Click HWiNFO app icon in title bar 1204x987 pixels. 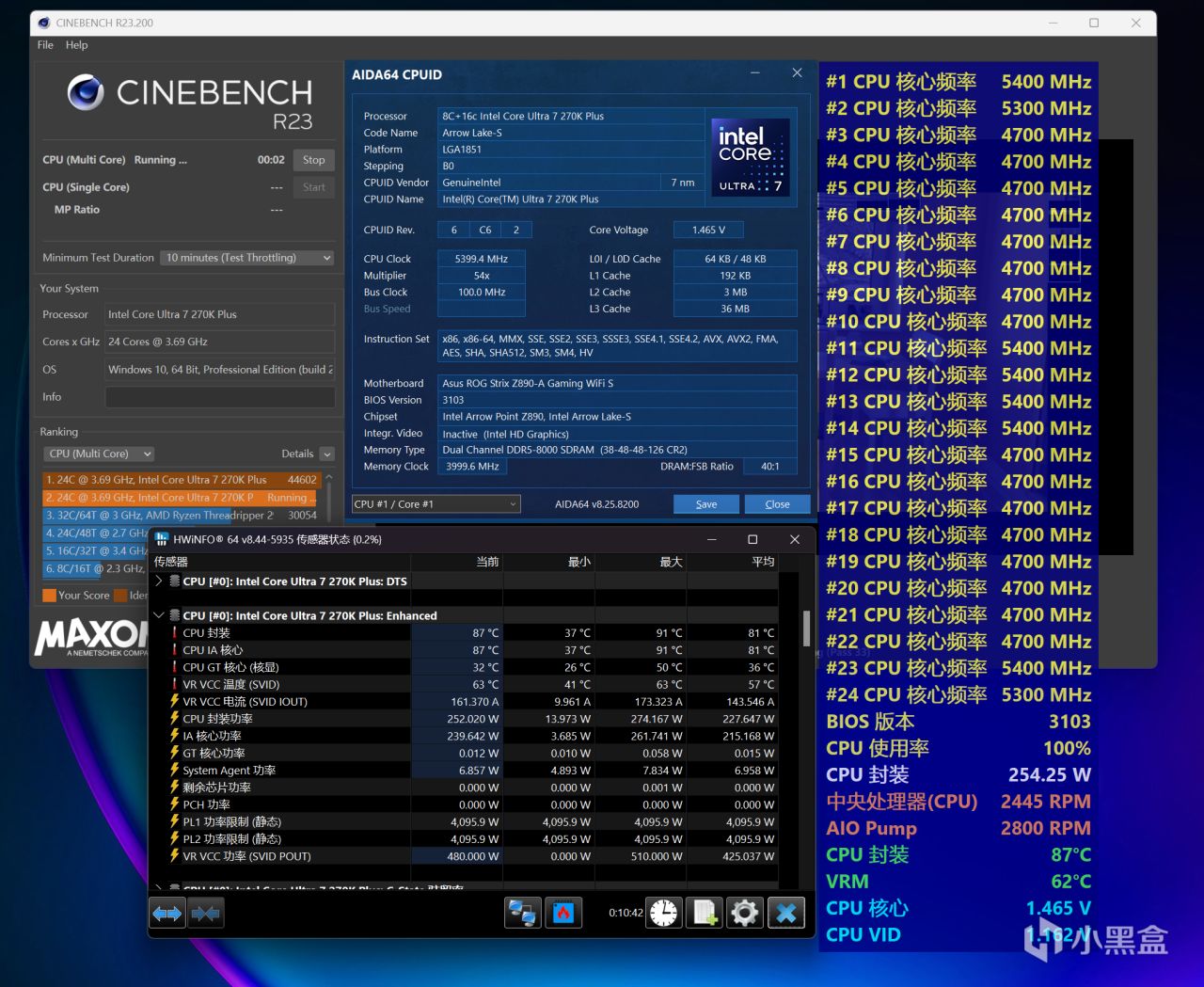coord(161,539)
